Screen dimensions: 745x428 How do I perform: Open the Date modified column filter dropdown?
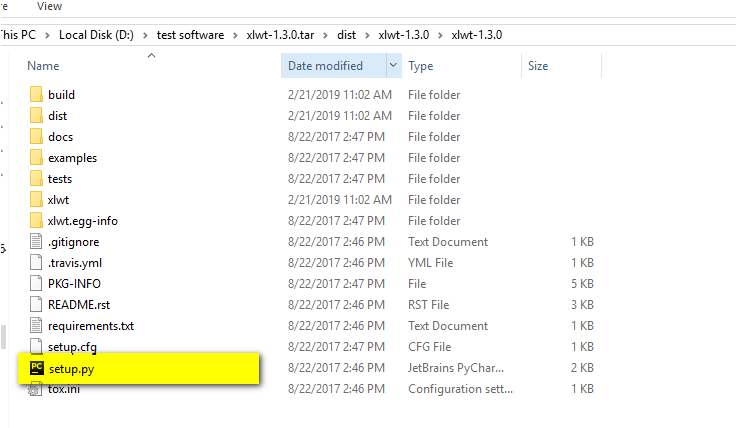click(393, 65)
